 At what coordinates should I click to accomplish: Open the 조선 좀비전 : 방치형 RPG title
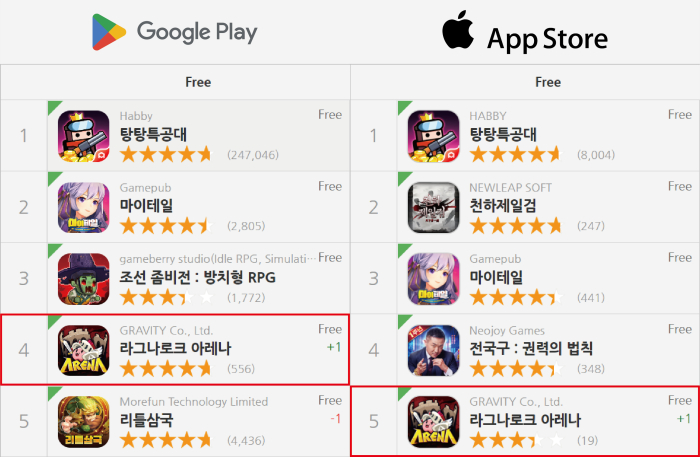[197, 278]
